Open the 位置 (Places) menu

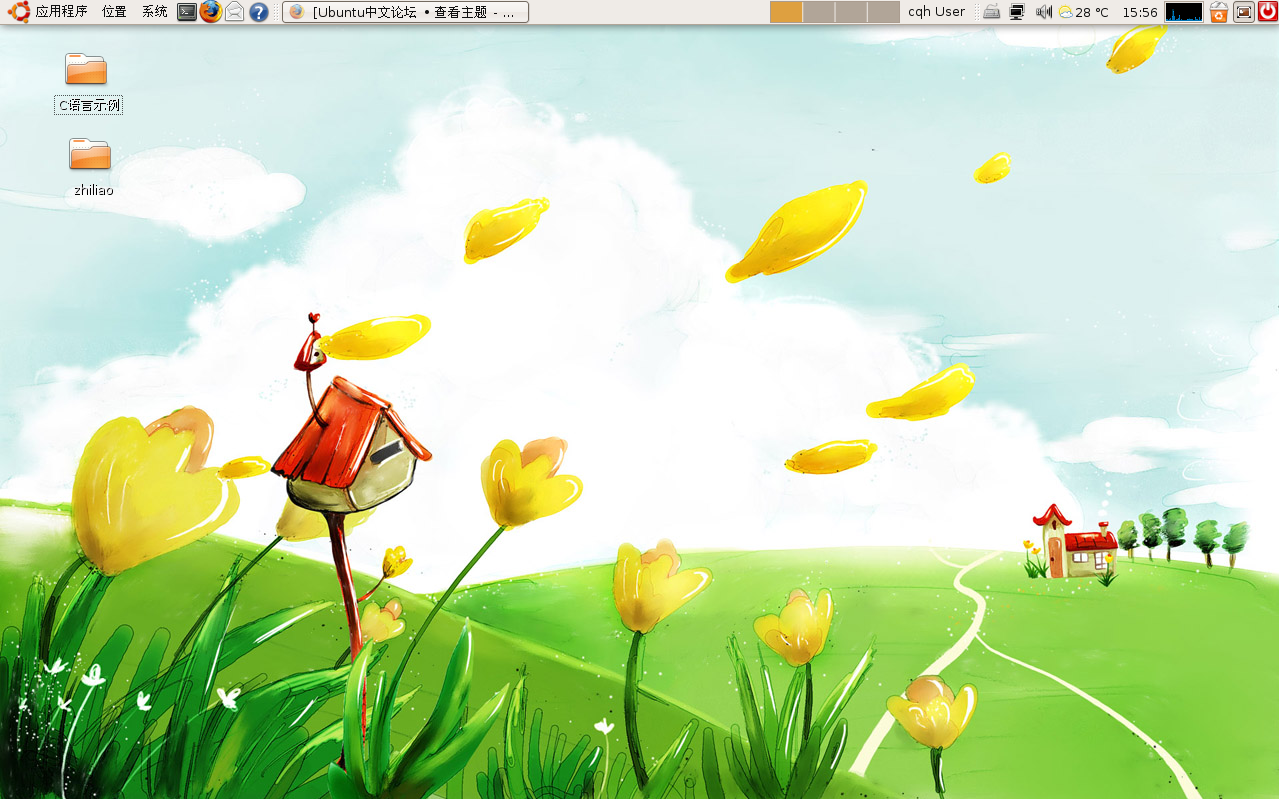[x=114, y=12]
